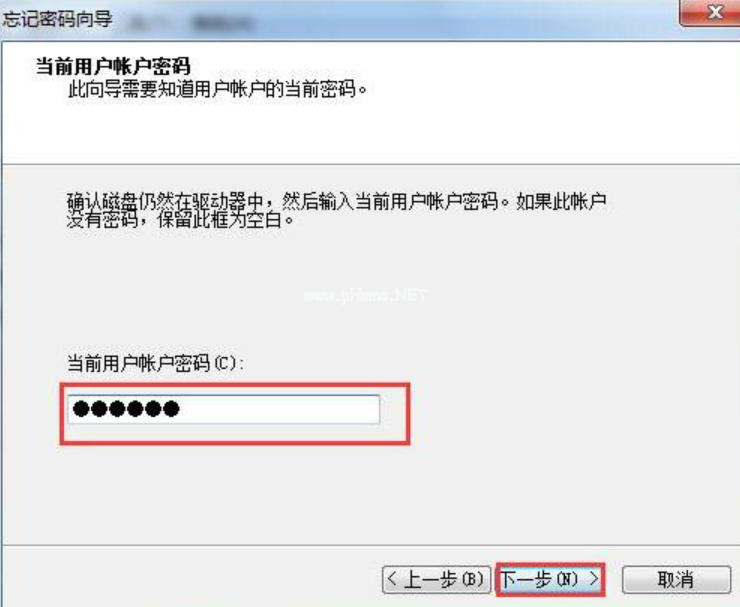740x607 pixels.
Task: Click the right arrow on the 下一步 button
Action: [x=594, y=578]
